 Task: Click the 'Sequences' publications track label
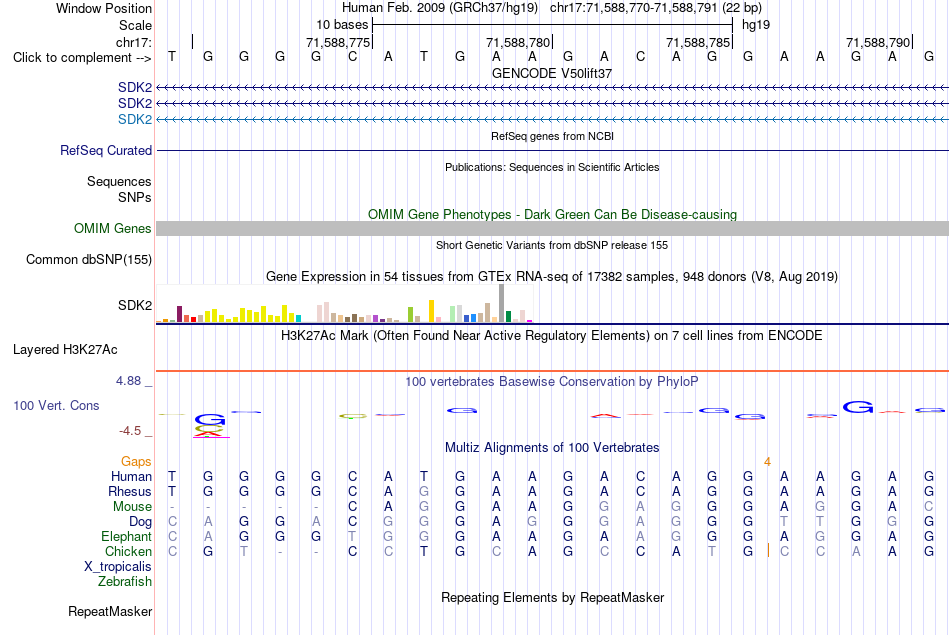[119, 181]
